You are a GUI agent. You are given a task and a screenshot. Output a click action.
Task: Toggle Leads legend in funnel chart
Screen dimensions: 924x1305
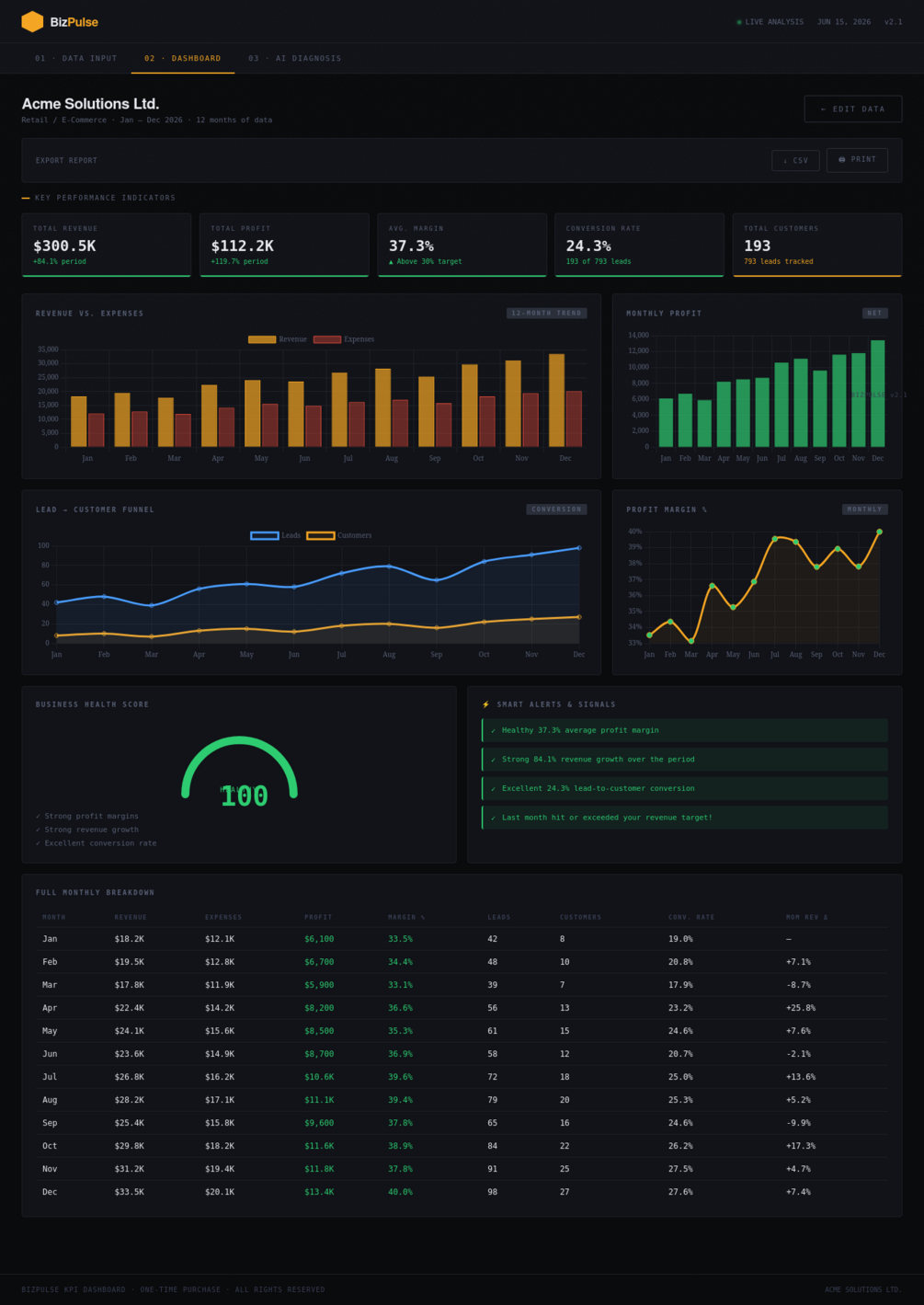coord(276,535)
